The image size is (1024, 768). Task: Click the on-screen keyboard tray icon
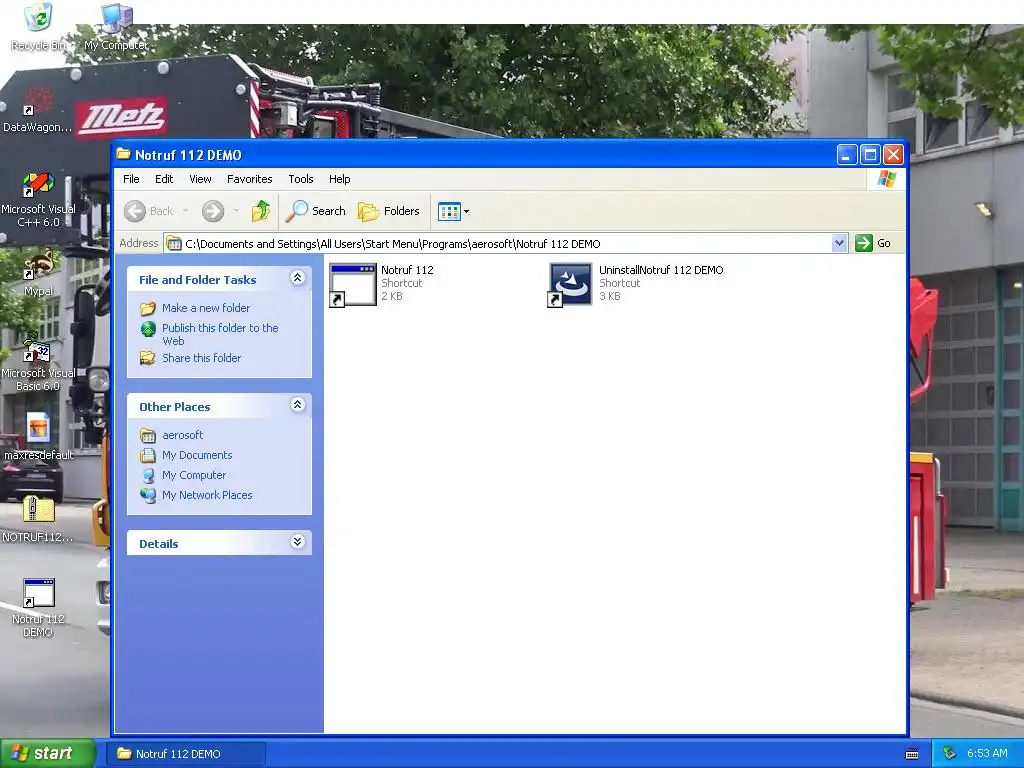coord(912,754)
